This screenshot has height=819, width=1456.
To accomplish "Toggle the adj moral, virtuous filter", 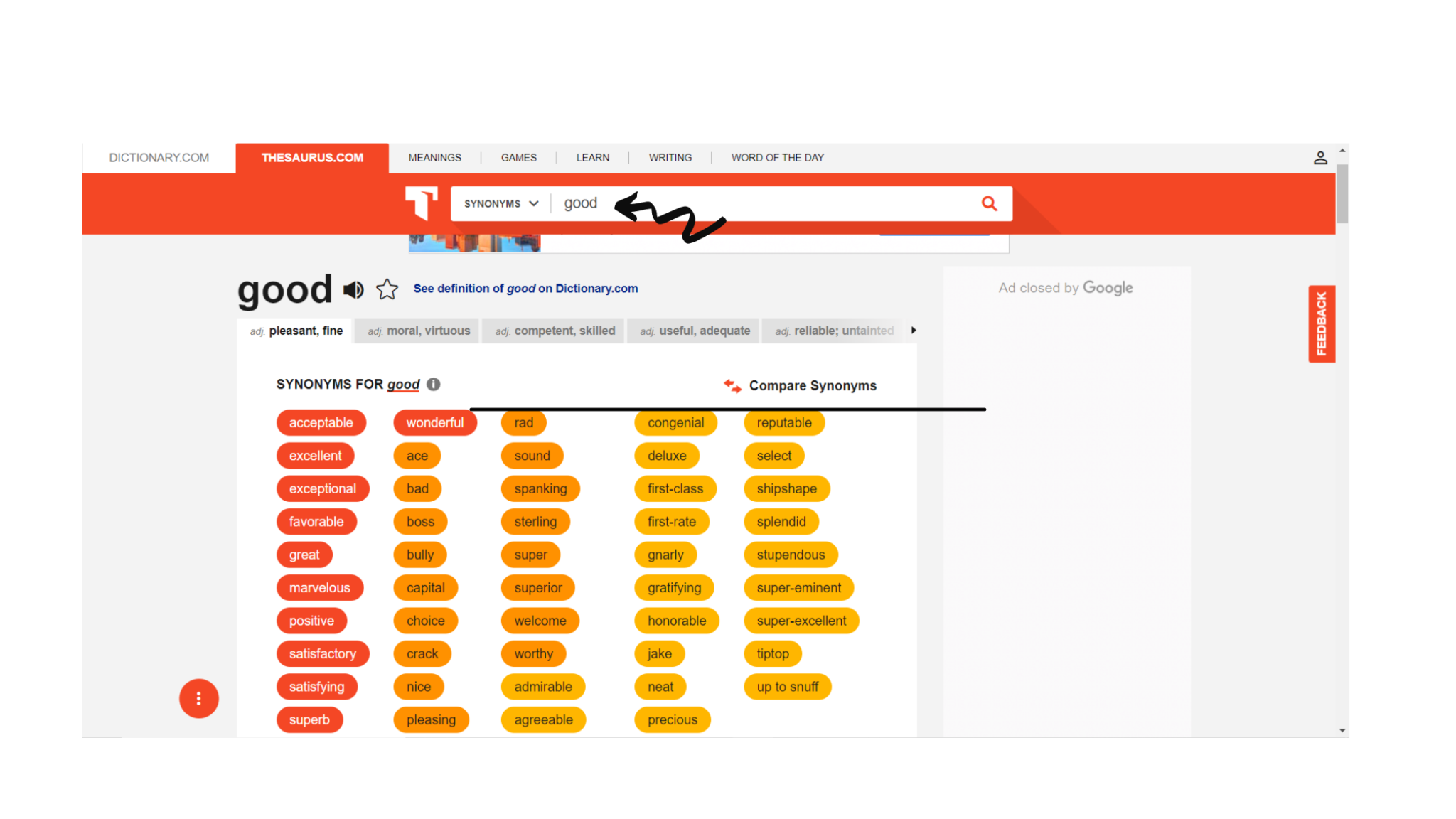I will 418,330.
